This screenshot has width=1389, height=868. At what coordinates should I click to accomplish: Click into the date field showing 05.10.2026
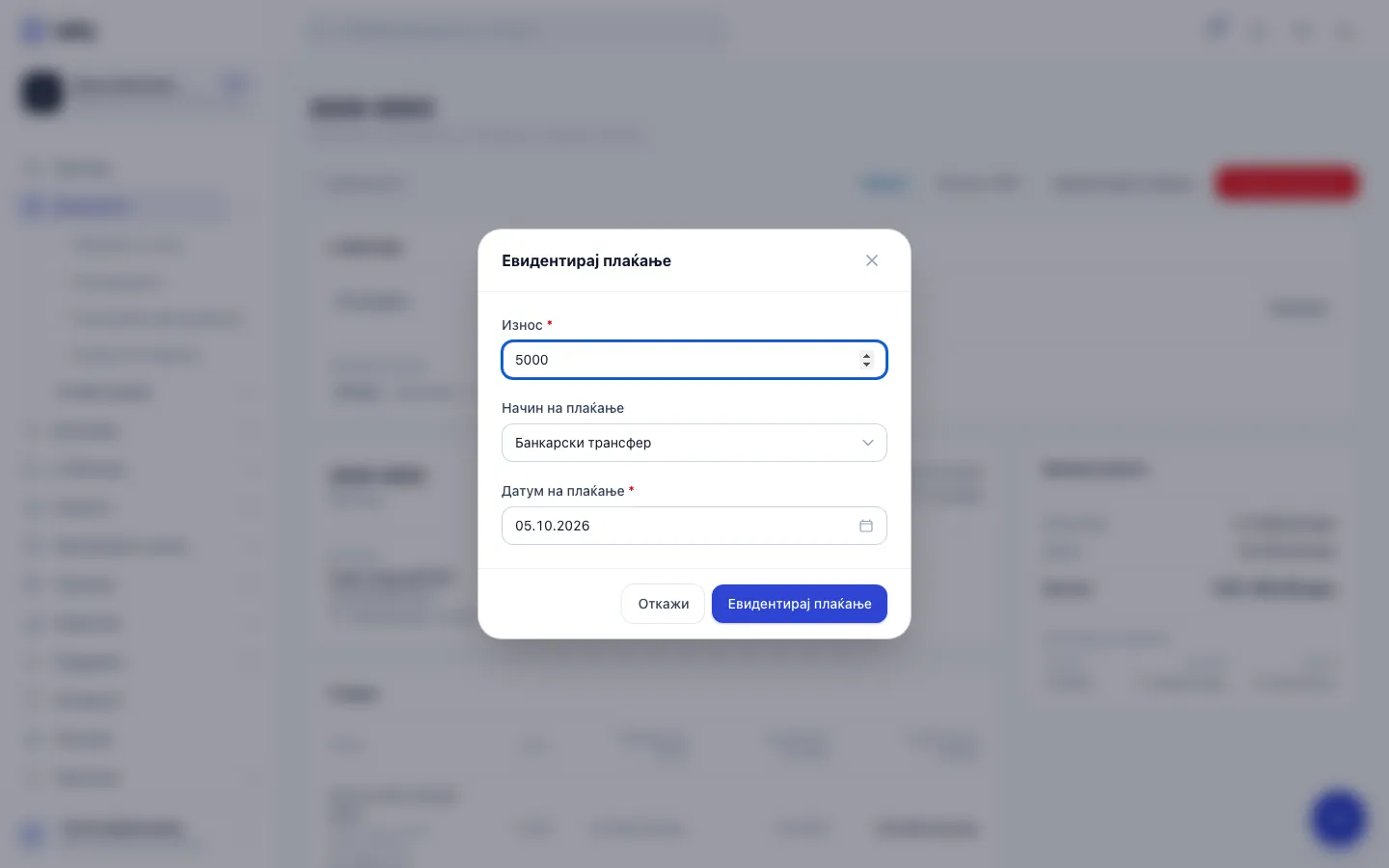694,526
